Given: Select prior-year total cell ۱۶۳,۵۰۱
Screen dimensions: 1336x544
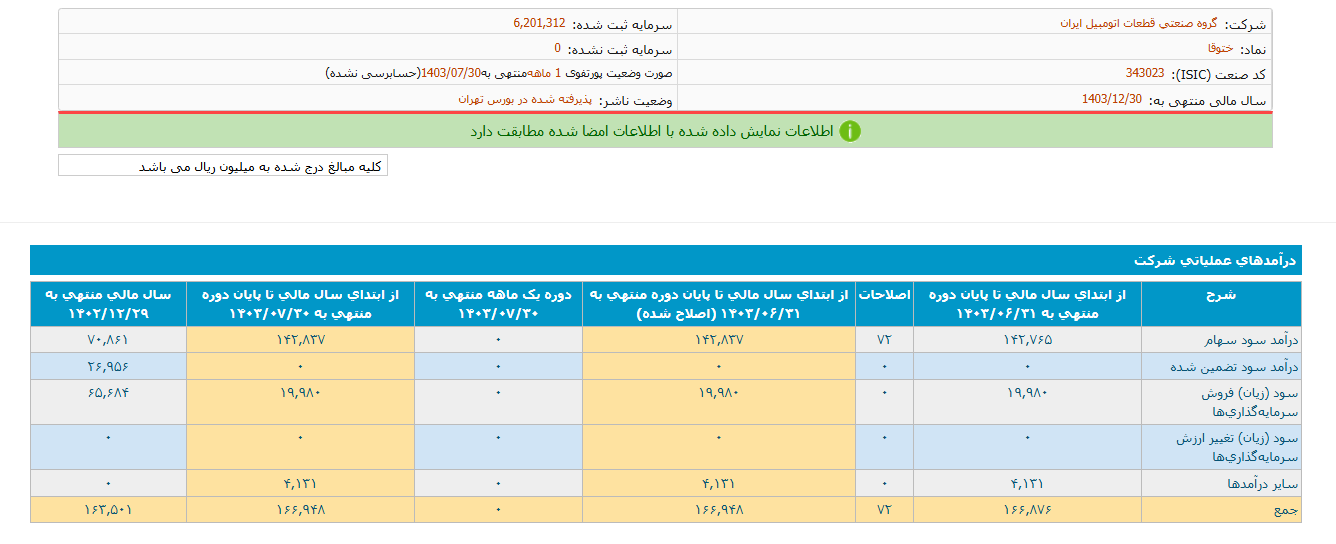Looking at the screenshot, I should [108, 509].
